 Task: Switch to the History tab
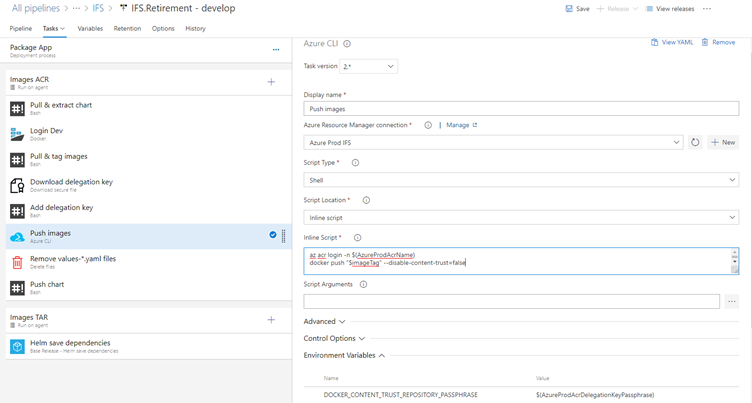tap(195, 29)
